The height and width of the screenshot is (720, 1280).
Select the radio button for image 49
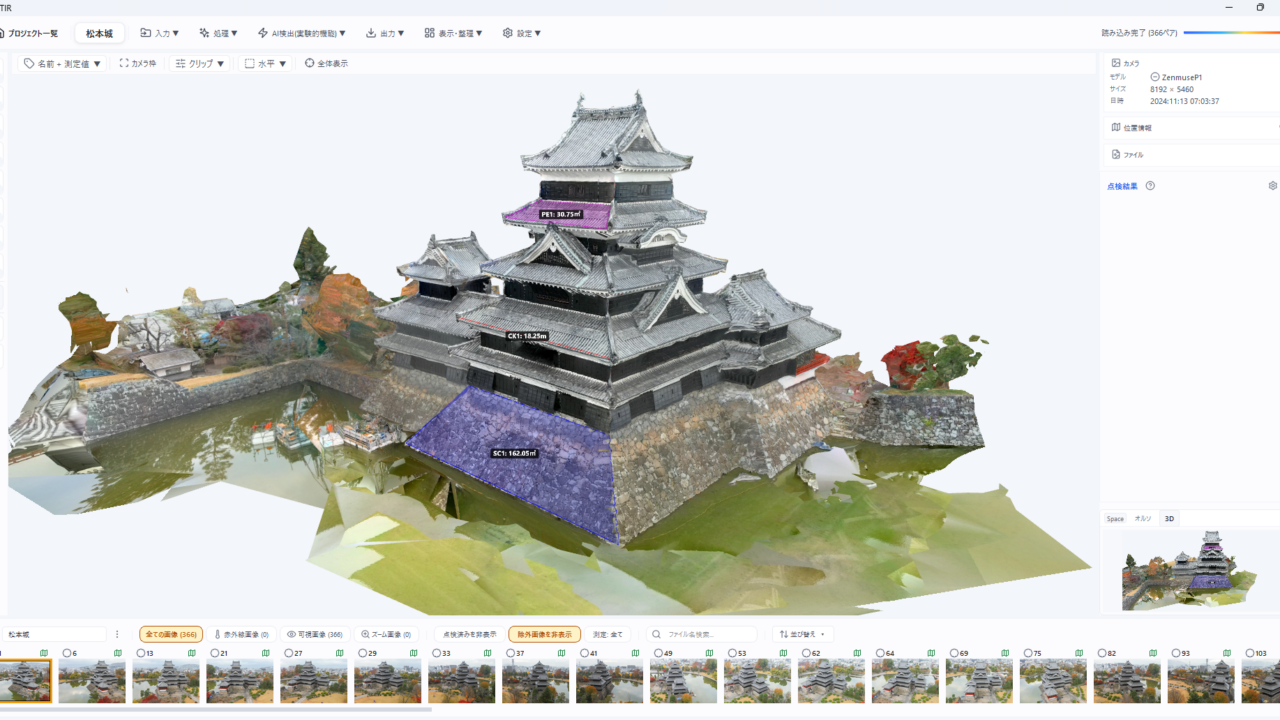pos(659,653)
